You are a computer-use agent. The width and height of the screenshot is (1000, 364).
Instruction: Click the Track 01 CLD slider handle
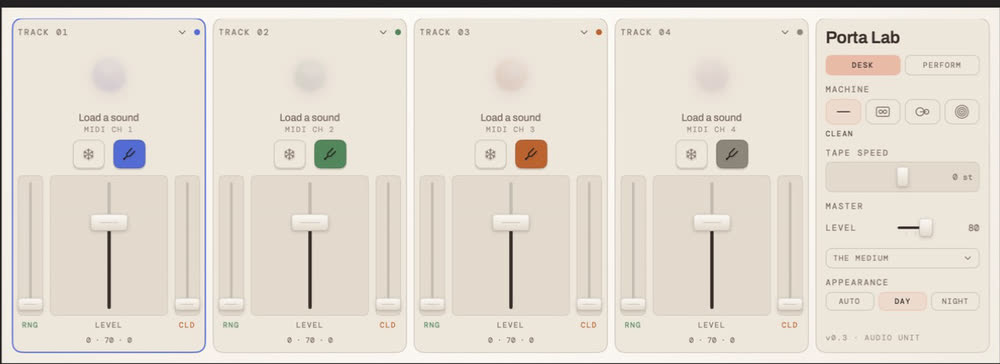(188, 304)
